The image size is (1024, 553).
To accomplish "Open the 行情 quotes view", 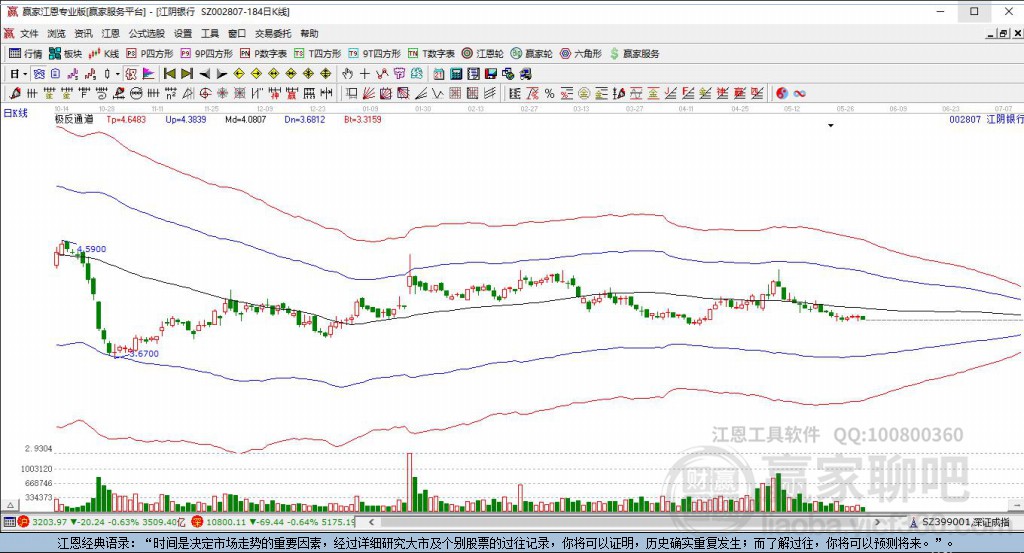I will pyautogui.click(x=25, y=54).
